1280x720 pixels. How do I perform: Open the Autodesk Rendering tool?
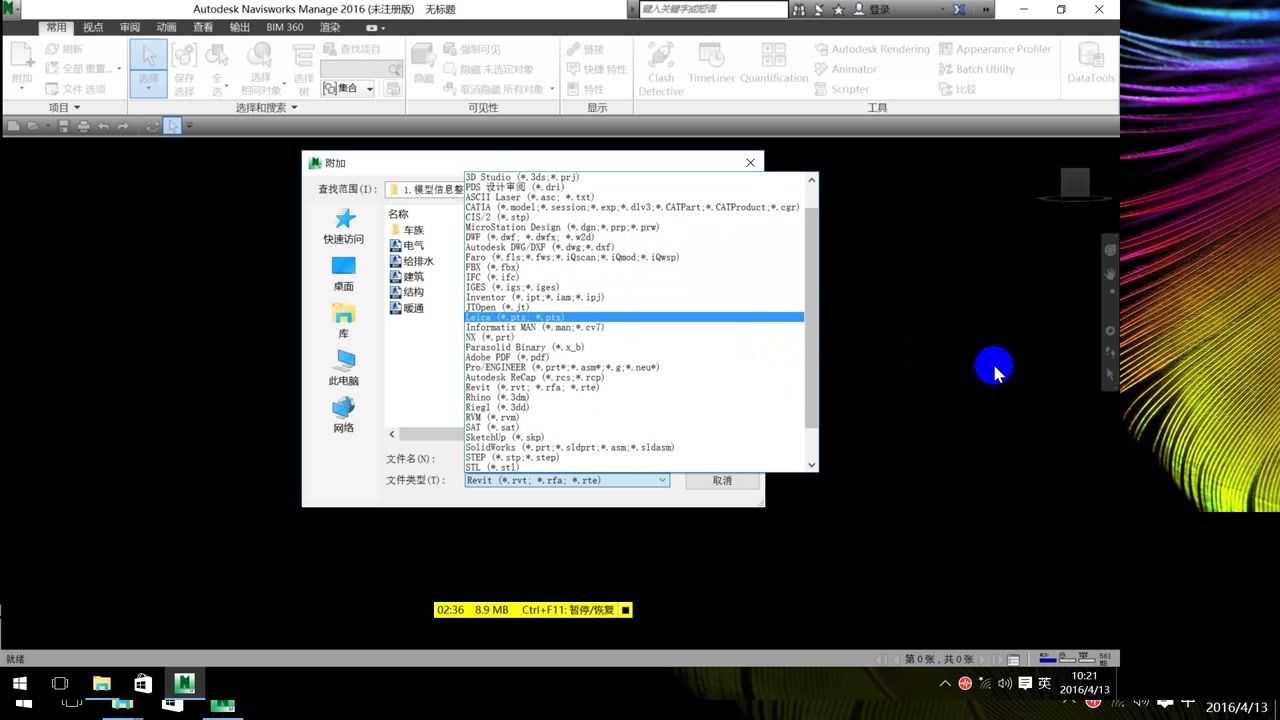click(x=873, y=49)
